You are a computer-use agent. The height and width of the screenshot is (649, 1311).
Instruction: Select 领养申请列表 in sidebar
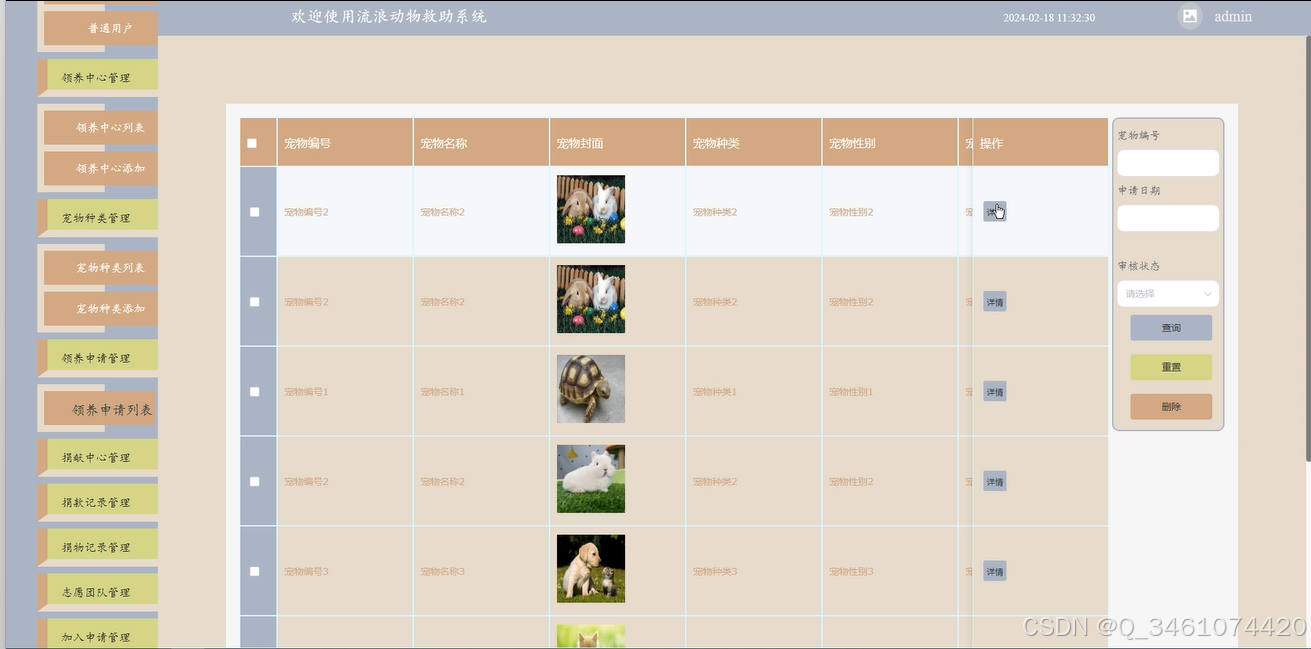coord(101,409)
